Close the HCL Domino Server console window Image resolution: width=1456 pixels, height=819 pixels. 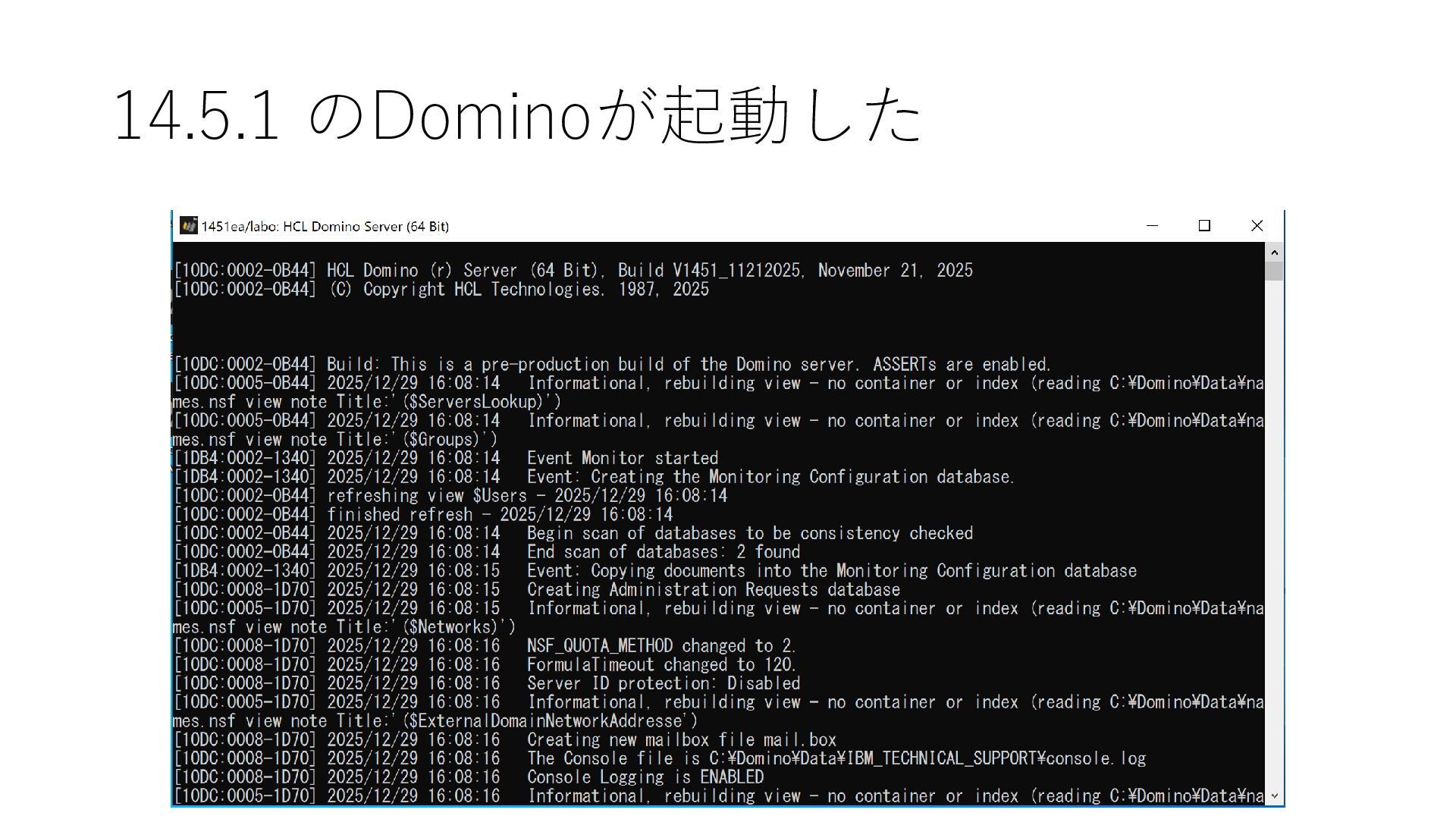1257,226
